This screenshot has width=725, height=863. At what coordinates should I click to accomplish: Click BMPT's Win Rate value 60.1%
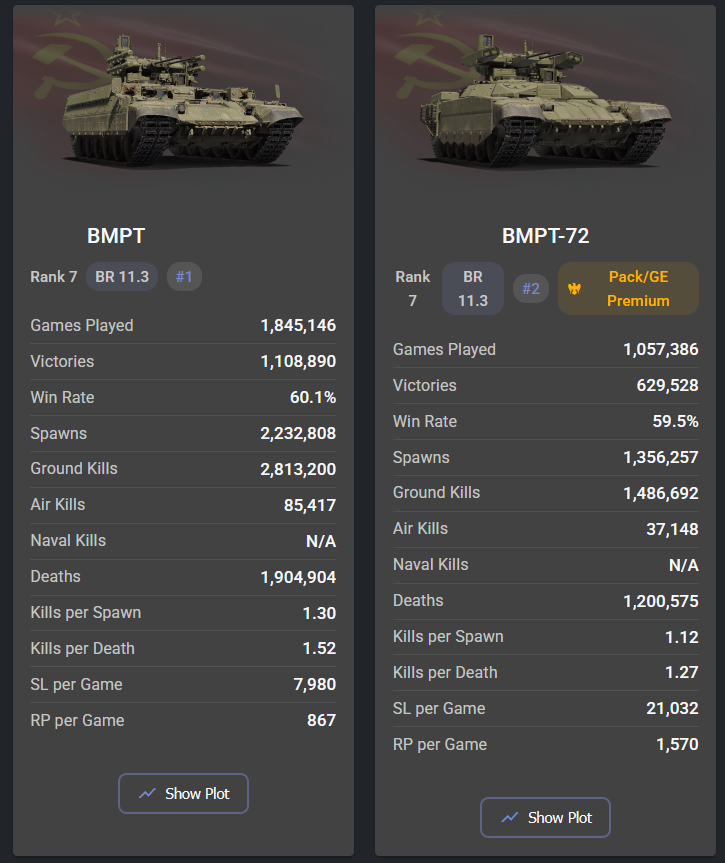[312, 397]
